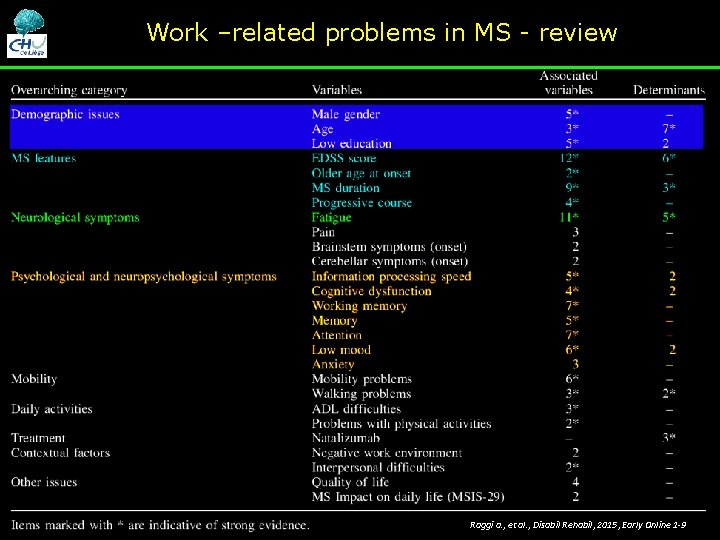Select the 'Contextual factors' category
This screenshot has height=540, width=720.
point(61,453)
